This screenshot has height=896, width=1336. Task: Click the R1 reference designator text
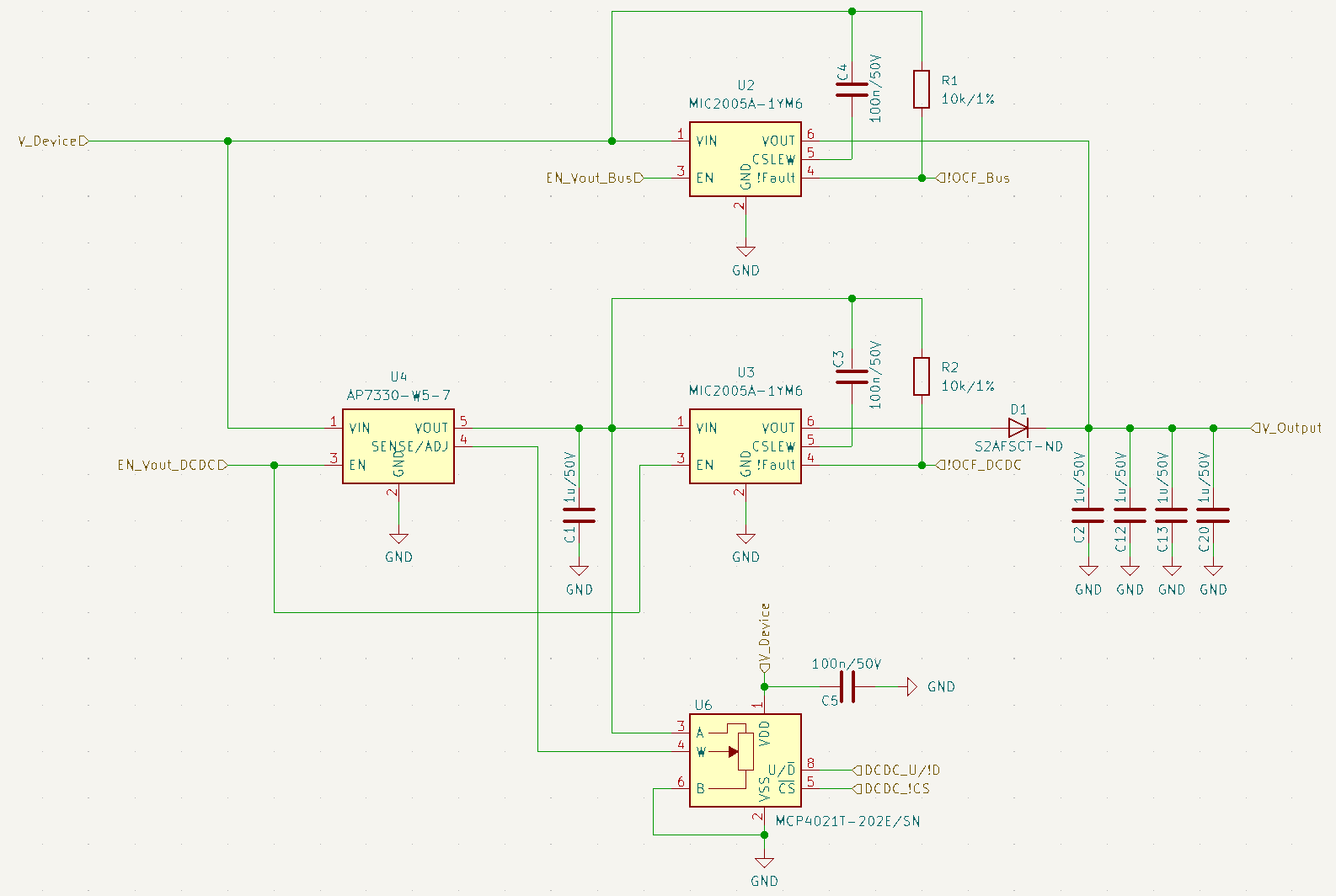(x=949, y=80)
